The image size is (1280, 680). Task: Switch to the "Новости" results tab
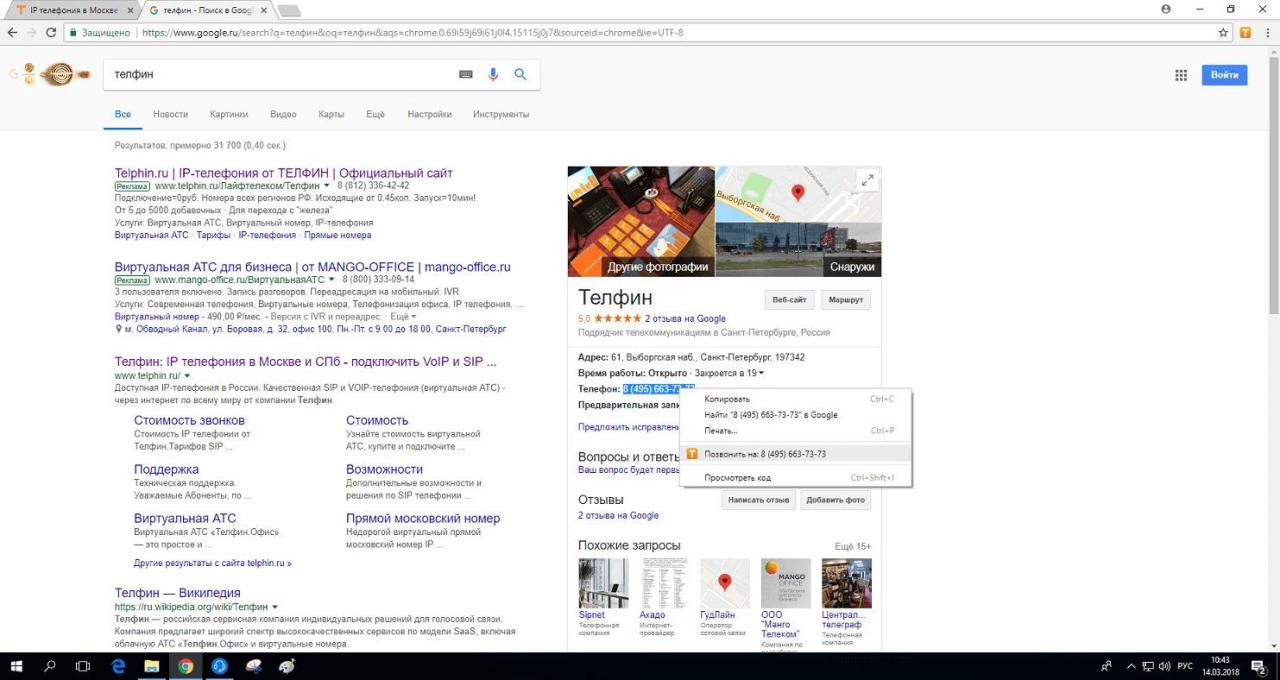click(170, 114)
